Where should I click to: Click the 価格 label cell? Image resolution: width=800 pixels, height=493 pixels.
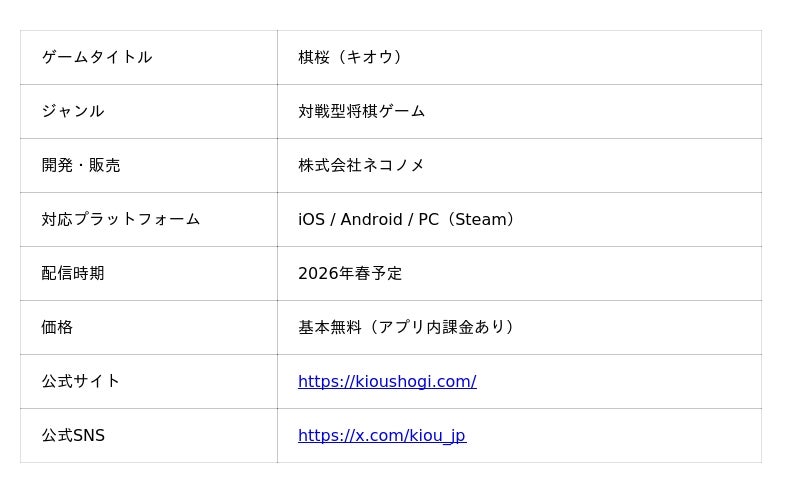click(57, 327)
